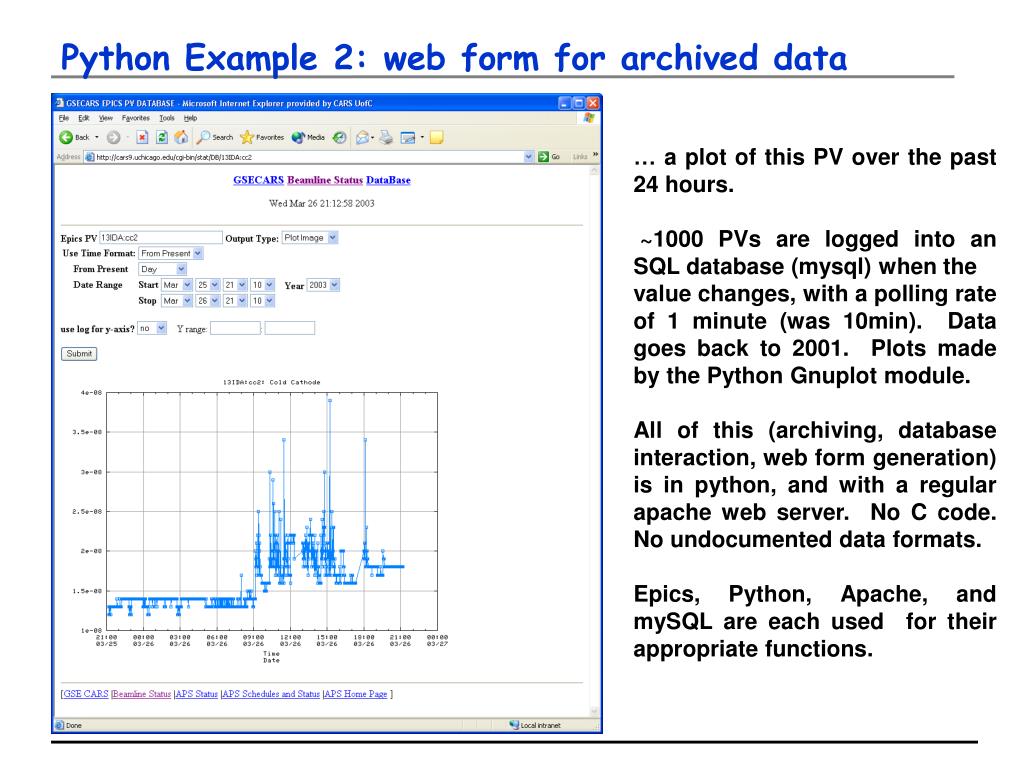Open the Start hour 21 dropdown
The width and height of the screenshot is (1024, 768).
pos(242,285)
